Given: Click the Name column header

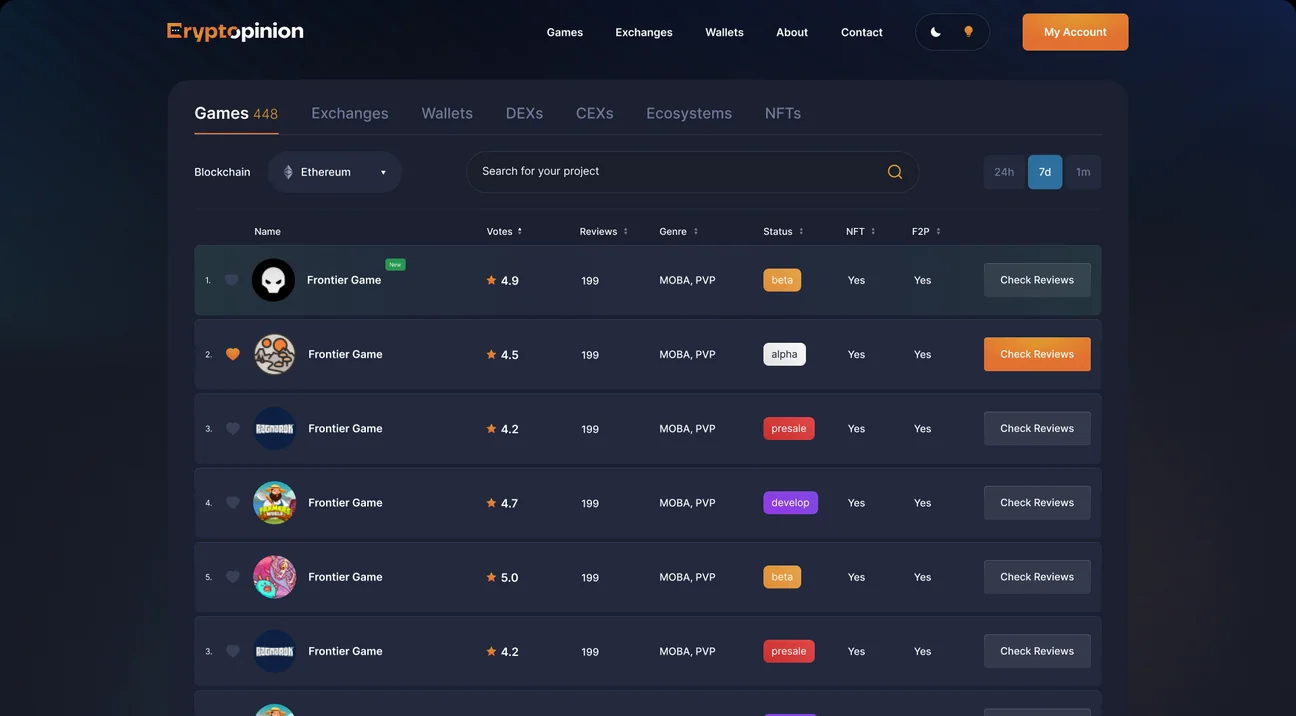Looking at the screenshot, I should click(x=267, y=231).
